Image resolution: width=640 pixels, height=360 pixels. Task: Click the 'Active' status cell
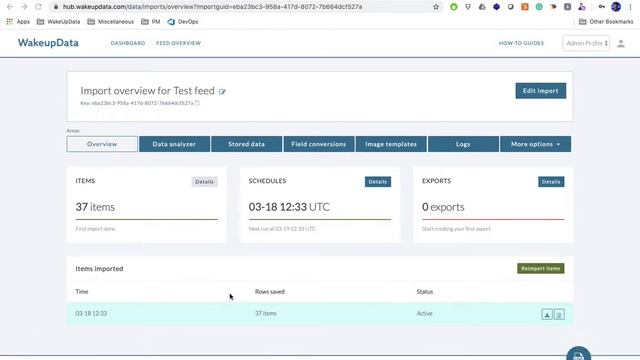[x=424, y=313]
